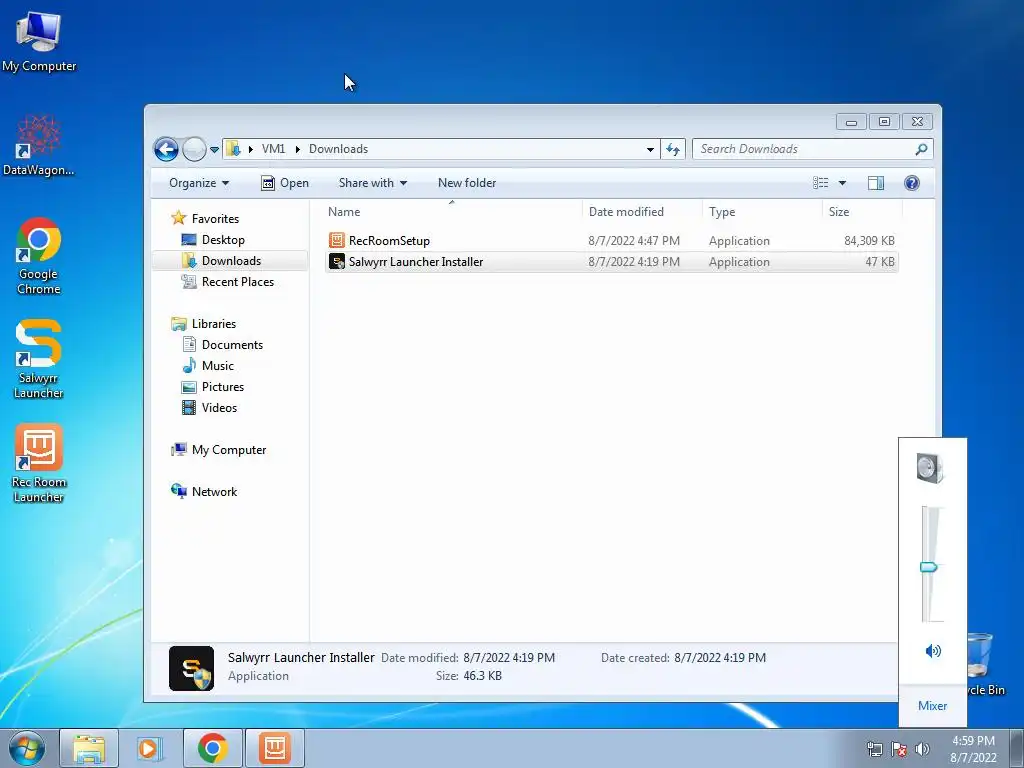Click RecRoomSetup file icon
This screenshot has height=768, width=1024.
(x=336, y=241)
